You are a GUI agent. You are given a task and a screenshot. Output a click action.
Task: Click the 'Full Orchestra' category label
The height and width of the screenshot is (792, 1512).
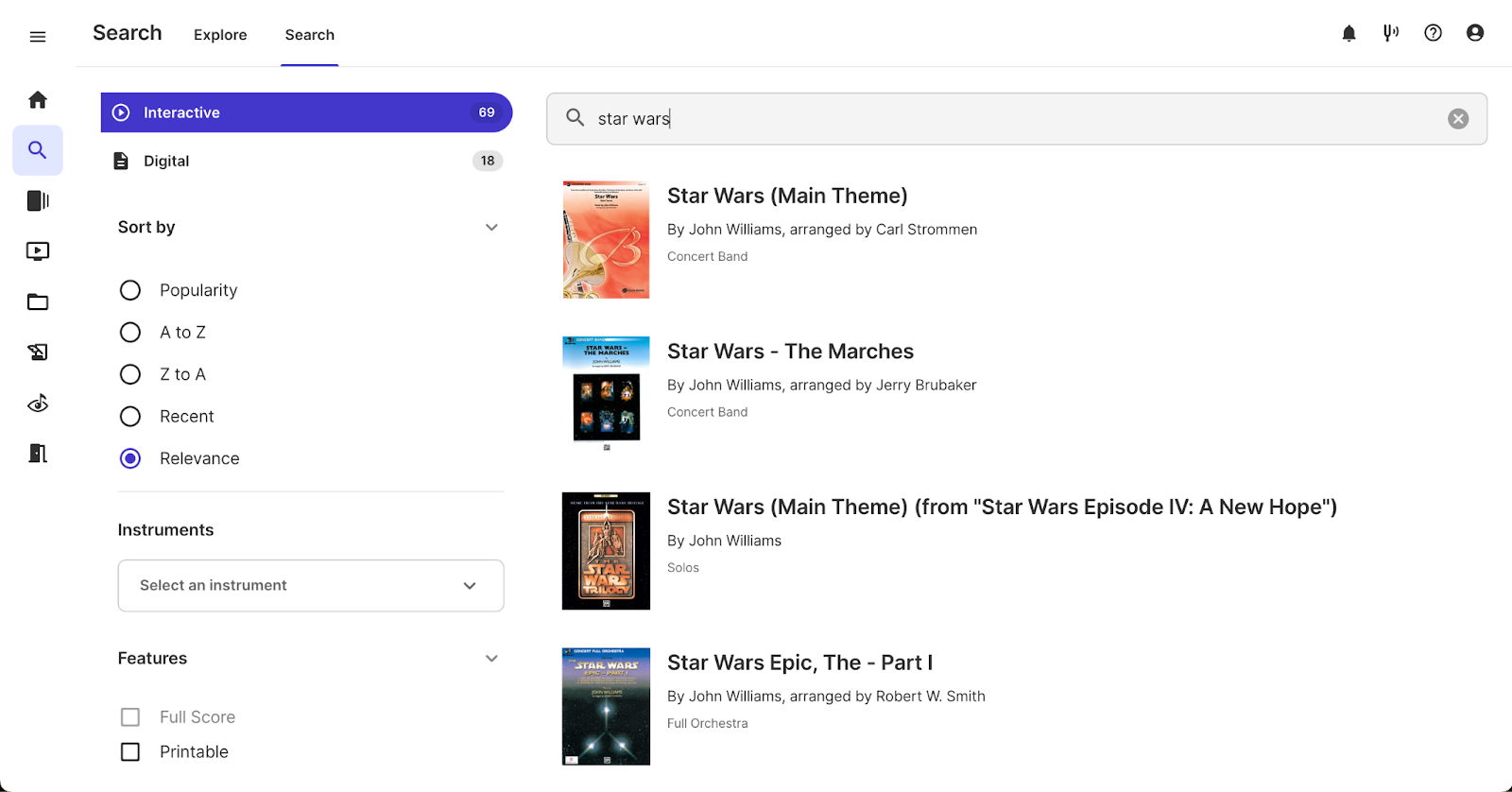pos(707,724)
